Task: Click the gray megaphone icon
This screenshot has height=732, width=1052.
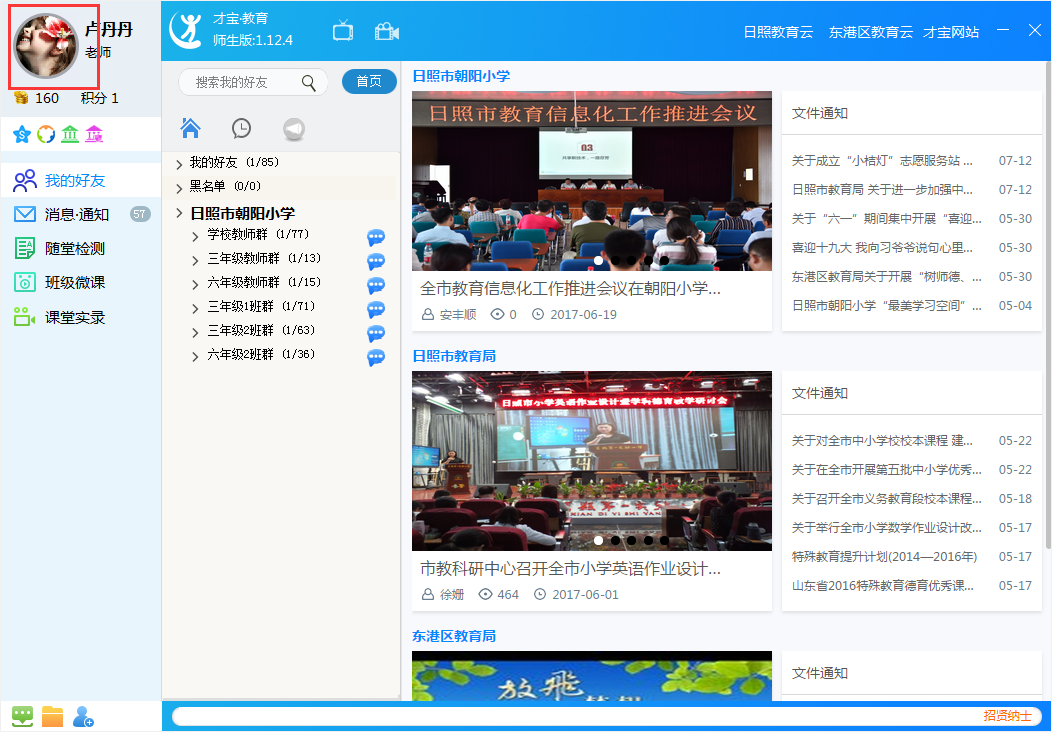Action: (x=294, y=129)
